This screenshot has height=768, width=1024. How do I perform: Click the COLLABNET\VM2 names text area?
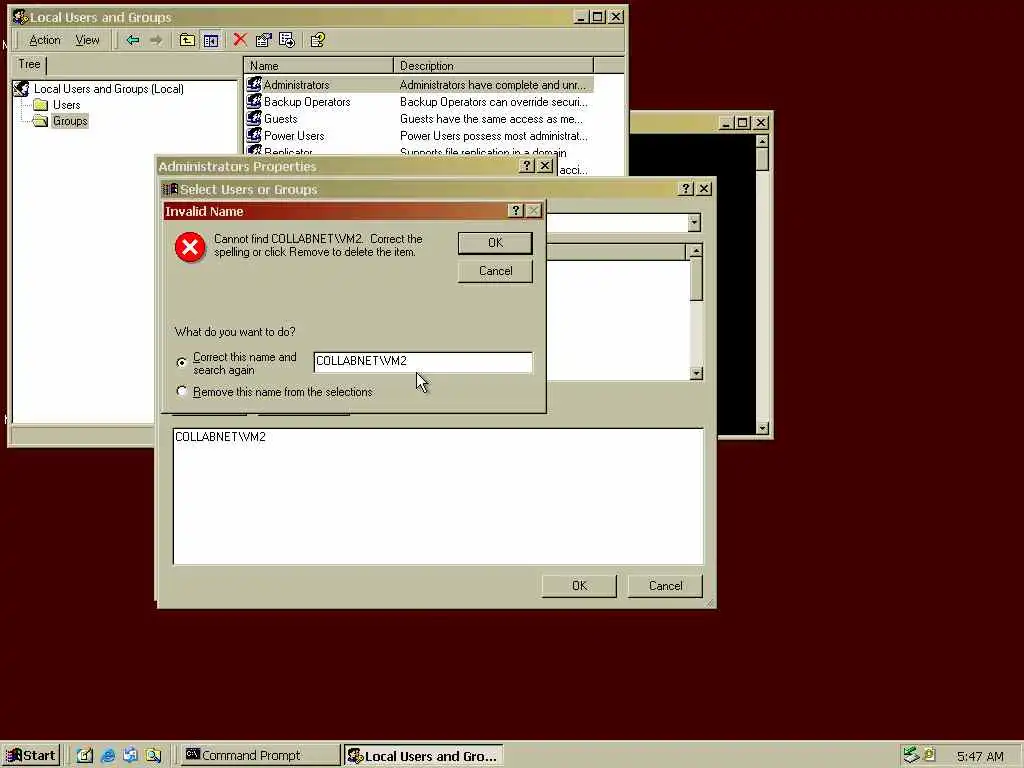pos(438,496)
